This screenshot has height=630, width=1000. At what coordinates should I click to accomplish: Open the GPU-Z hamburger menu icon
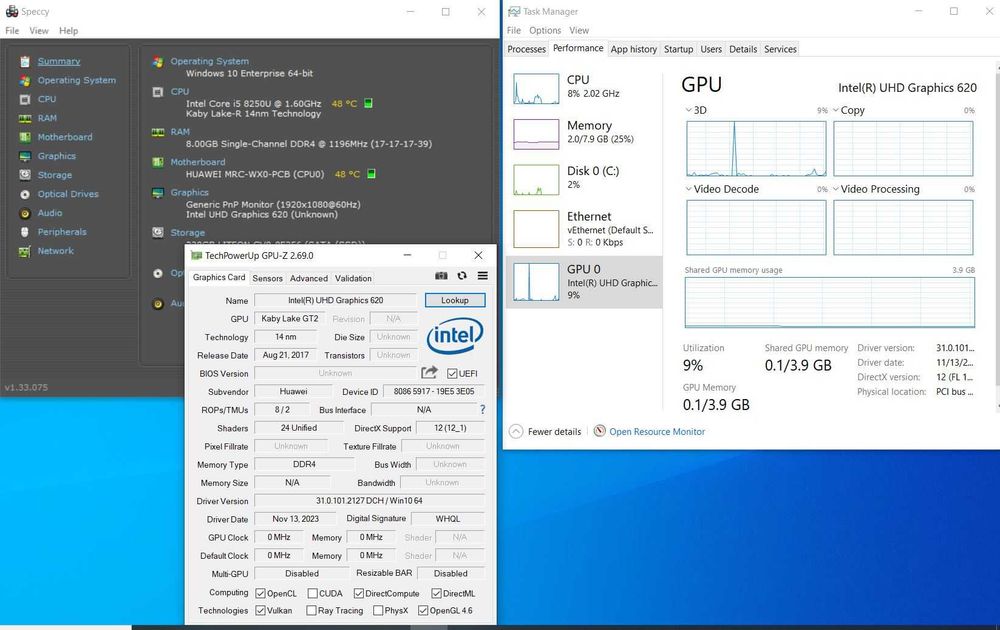pos(483,276)
